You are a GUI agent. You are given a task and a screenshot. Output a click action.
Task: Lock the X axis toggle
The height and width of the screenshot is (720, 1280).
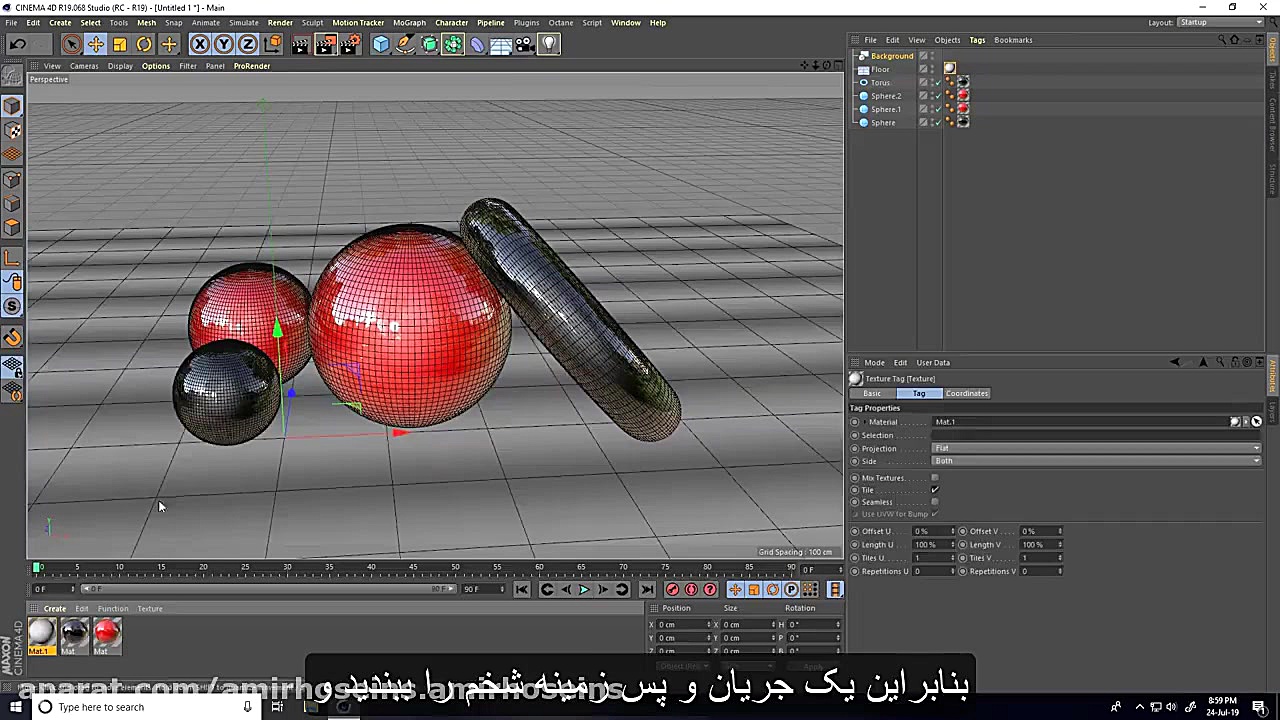(199, 43)
